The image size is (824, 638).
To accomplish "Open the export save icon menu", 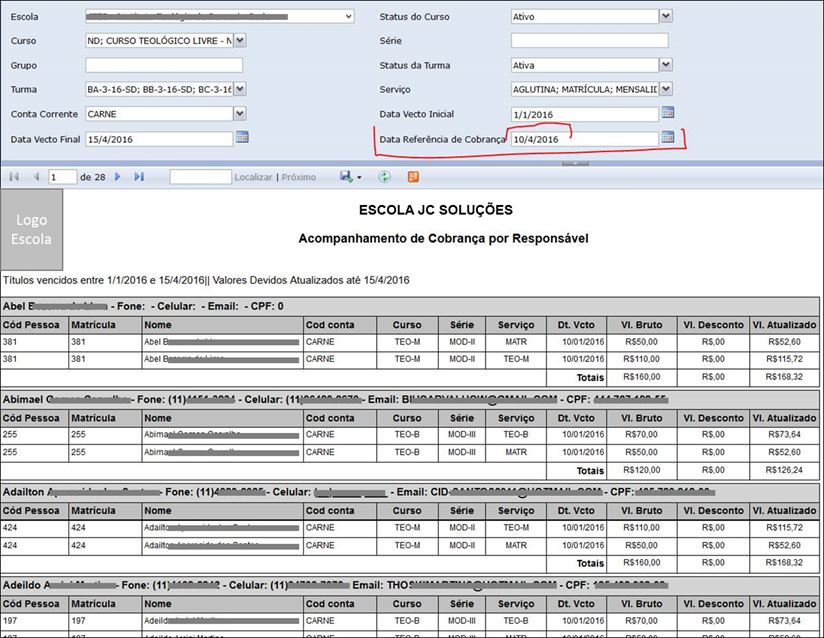I will tap(351, 177).
